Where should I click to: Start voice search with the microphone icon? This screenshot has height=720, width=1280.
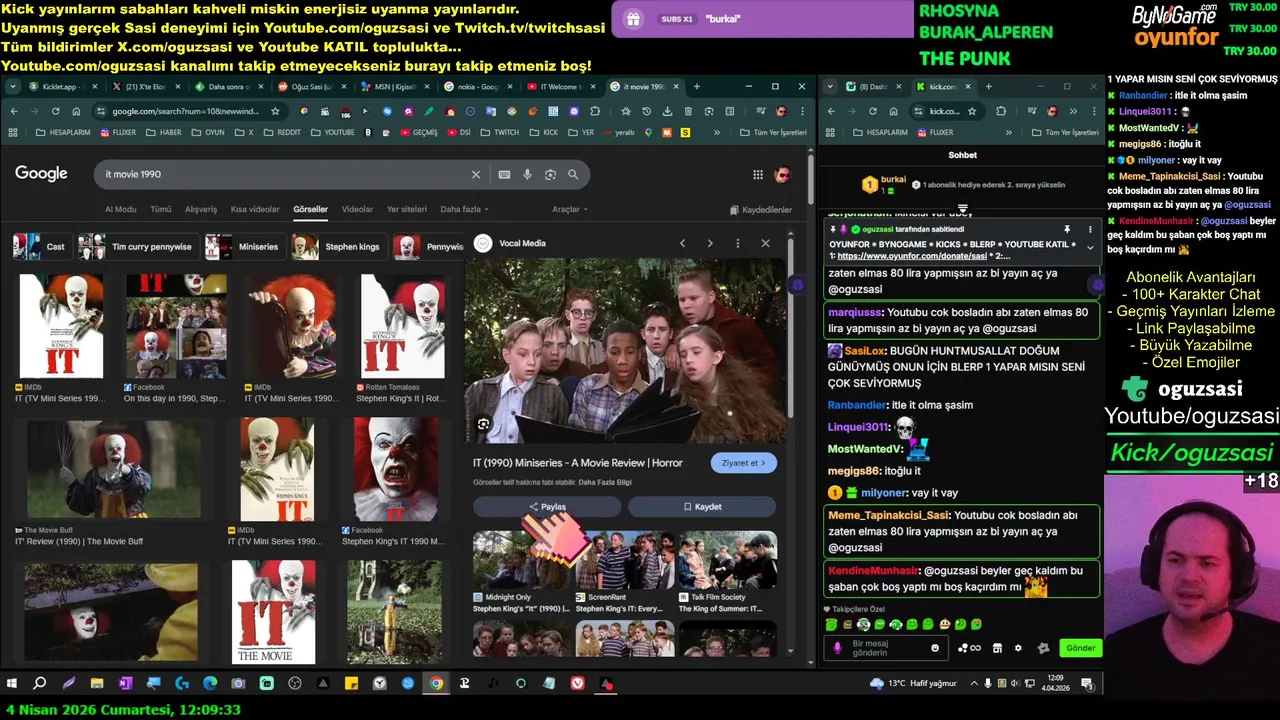(527, 174)
